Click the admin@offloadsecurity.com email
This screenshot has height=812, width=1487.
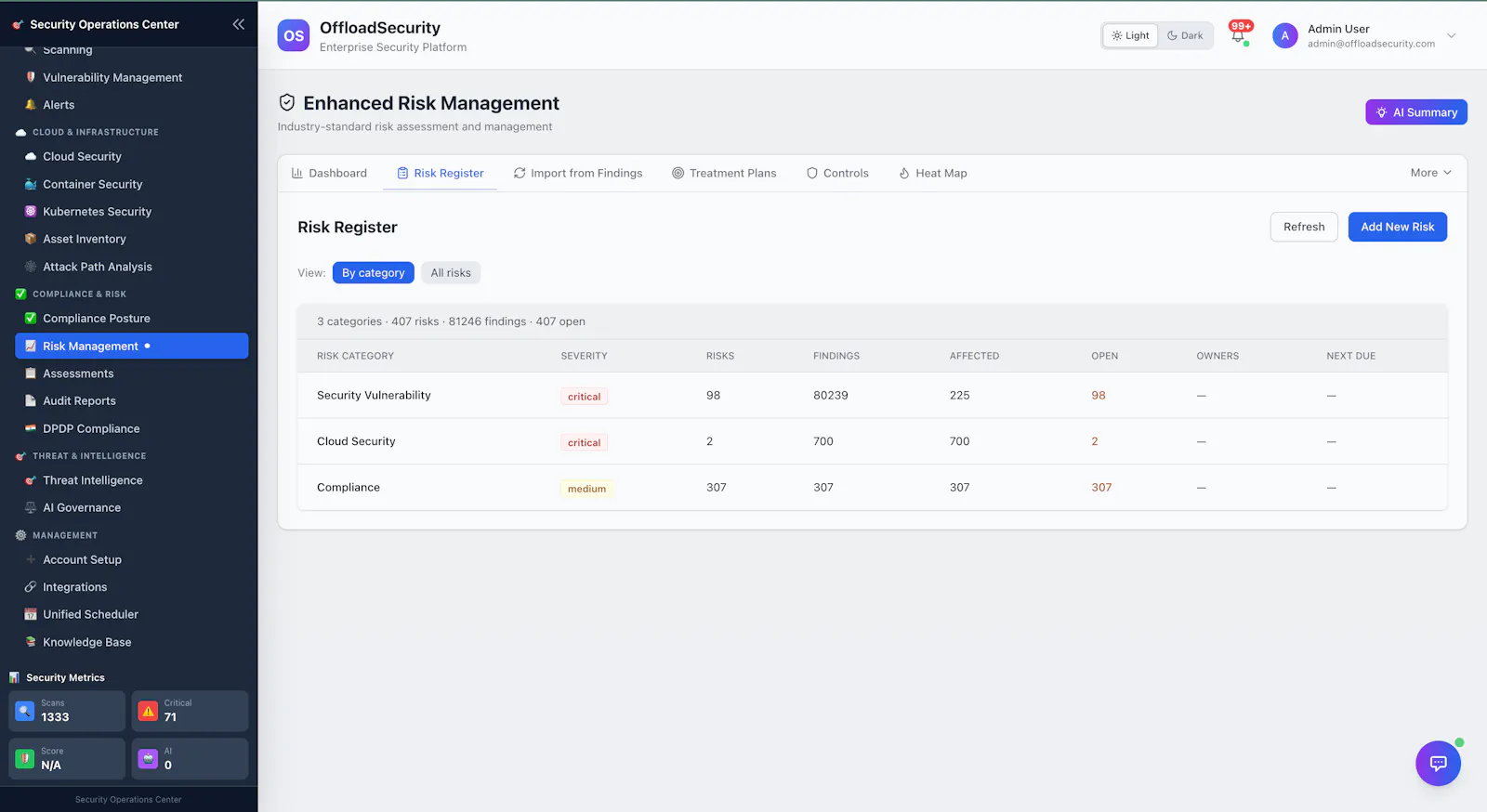1371,44
